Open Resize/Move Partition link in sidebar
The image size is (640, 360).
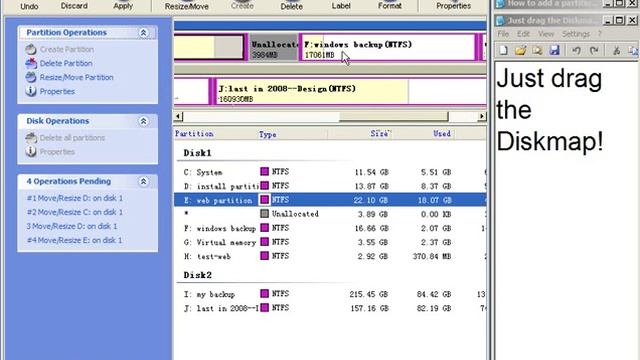pyautogui.click(x=76, y=77)
